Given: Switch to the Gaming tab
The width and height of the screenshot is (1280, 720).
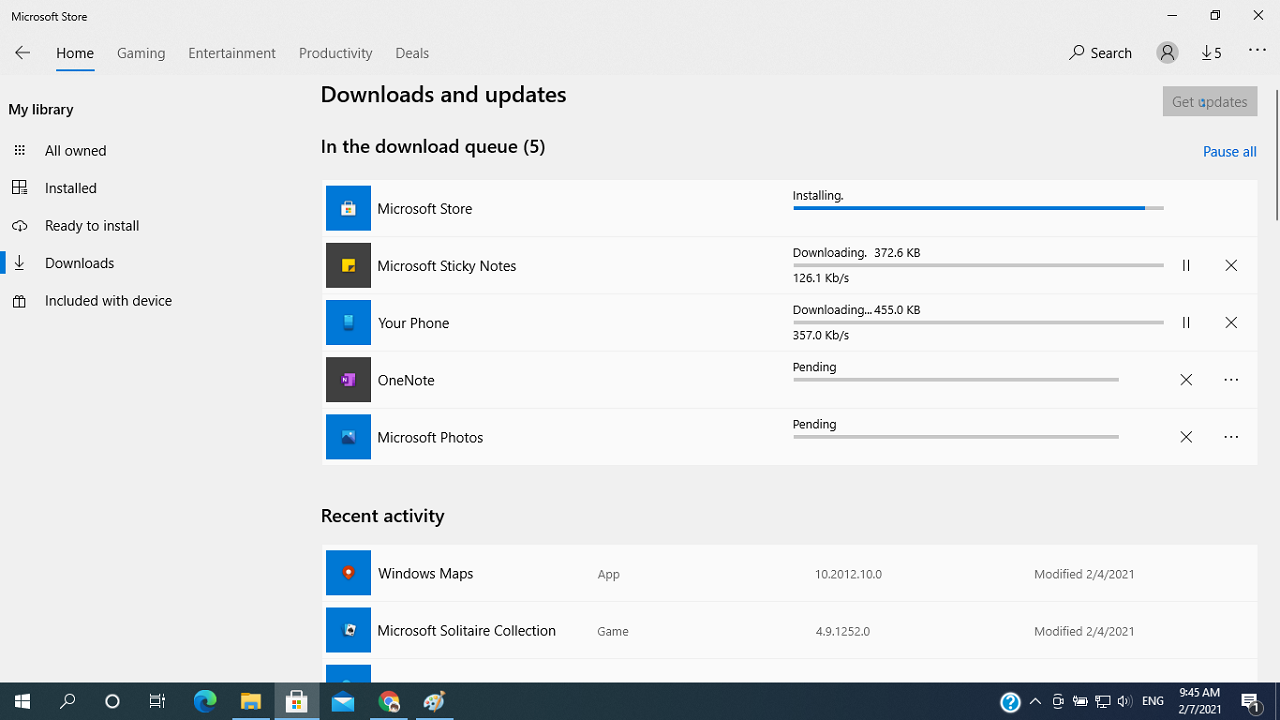Looking at the screenshot, I should click(x=141, y=53).
